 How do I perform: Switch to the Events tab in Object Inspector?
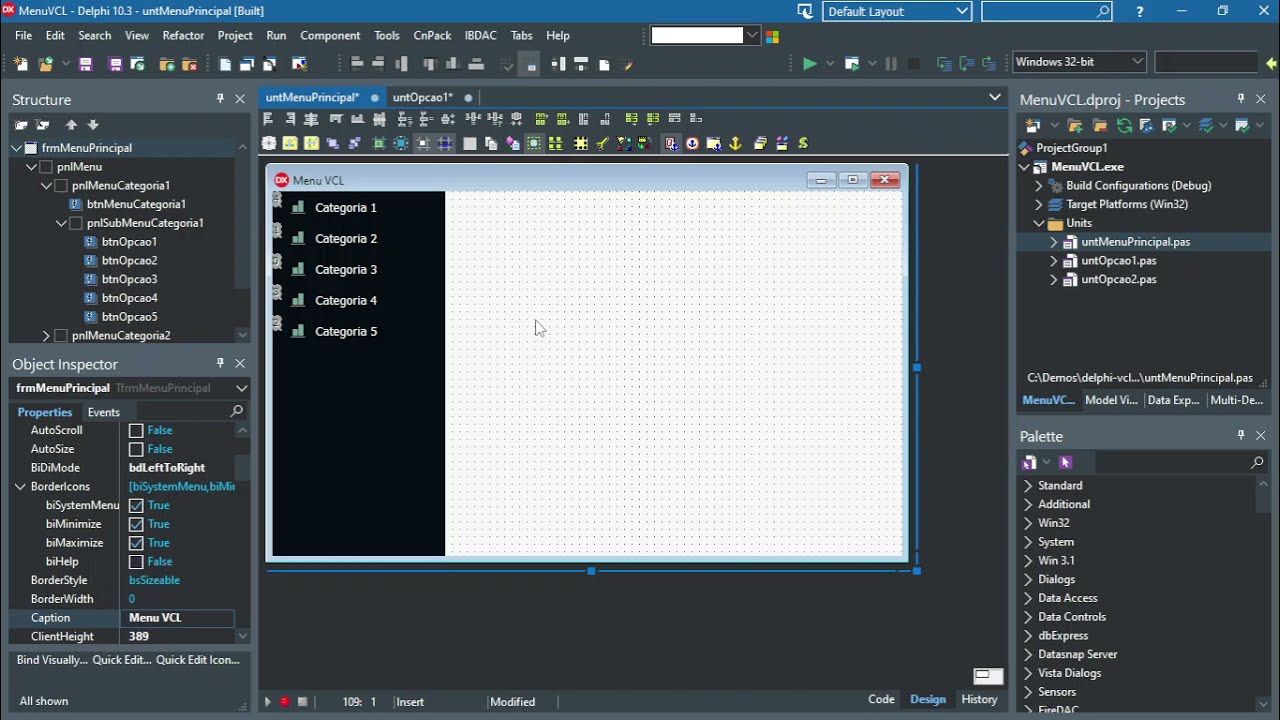pyautogui.click(x=104, y=412)
